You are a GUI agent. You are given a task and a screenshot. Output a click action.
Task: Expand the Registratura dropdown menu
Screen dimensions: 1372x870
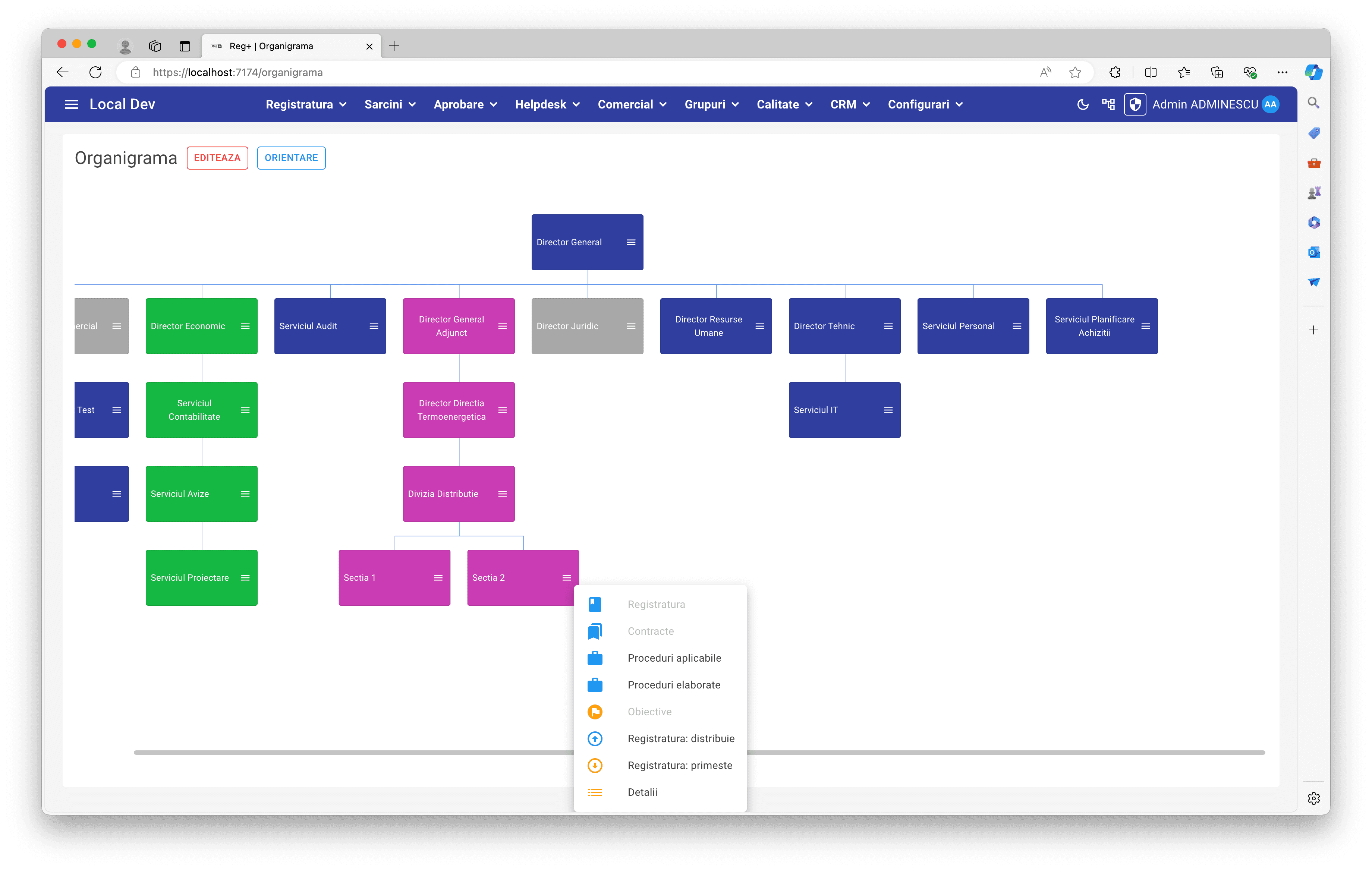306,104
